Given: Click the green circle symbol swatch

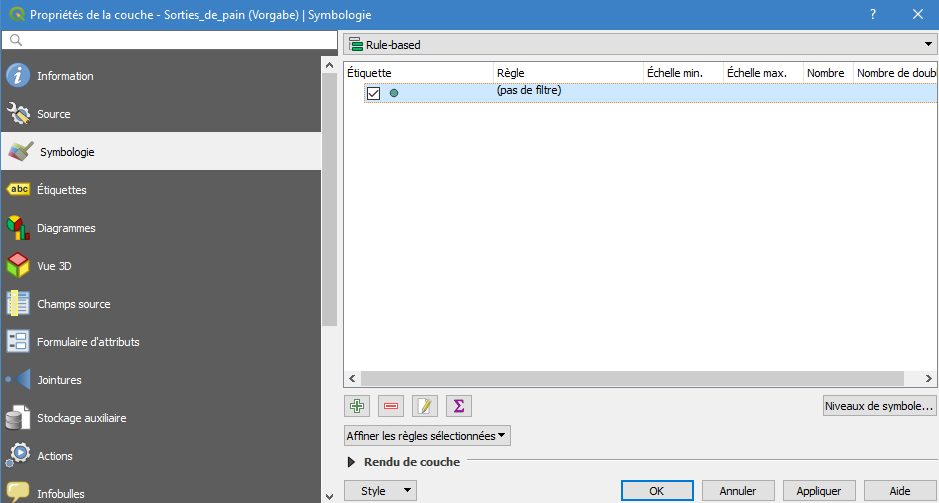Looking at the screenshot, I should 394,93.
